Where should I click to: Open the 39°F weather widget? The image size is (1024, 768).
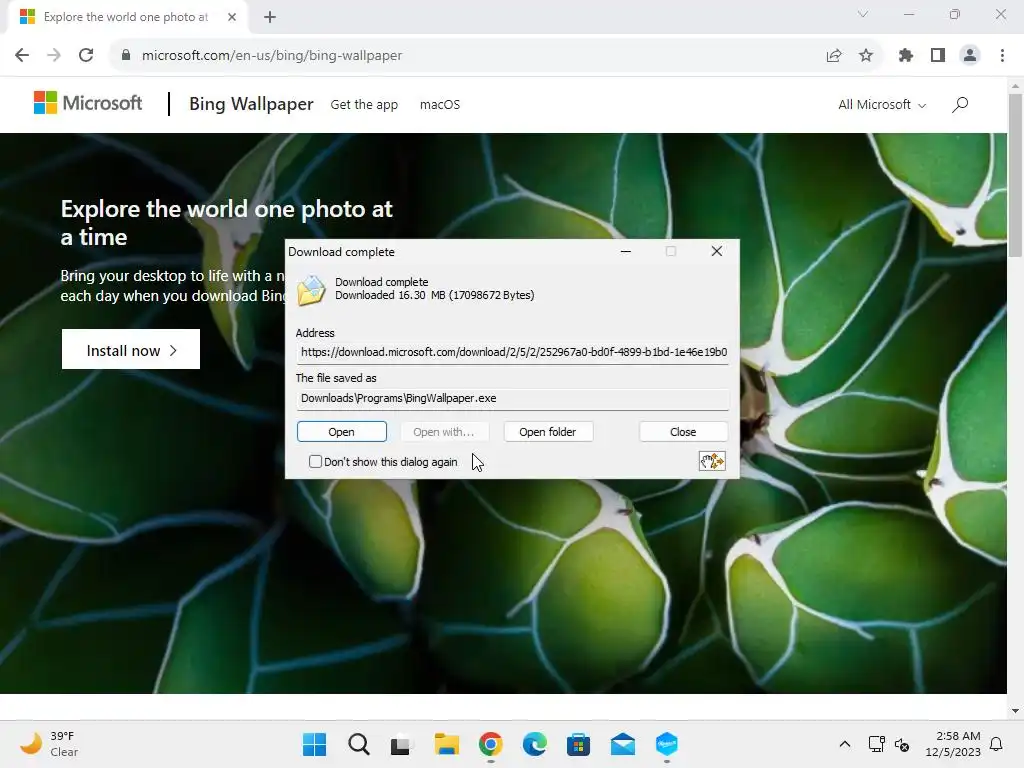pyautogui.click(x=49, y=744)
